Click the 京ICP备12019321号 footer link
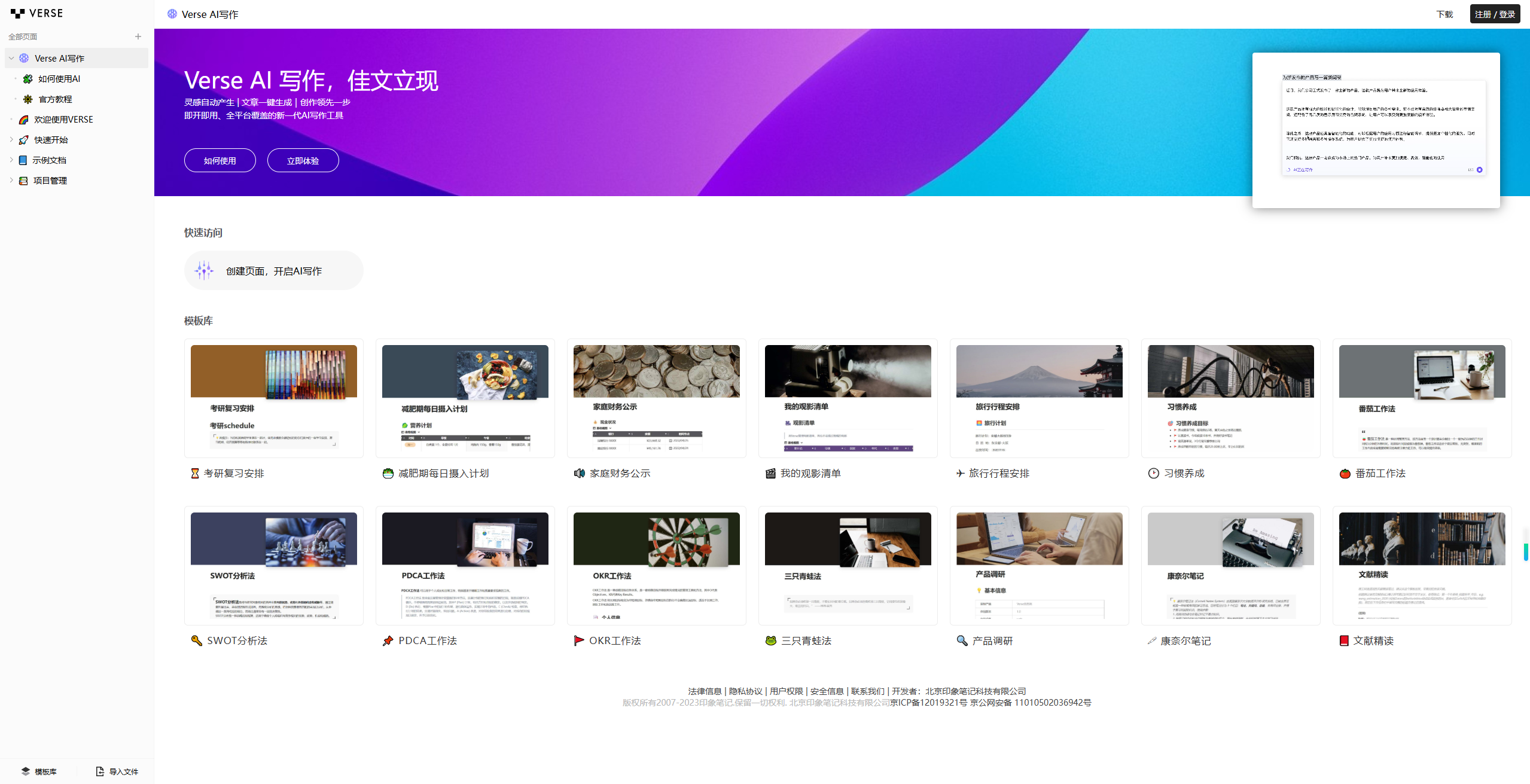The image size is (1530, 784). pyautogui.click(x=928, y=702)
